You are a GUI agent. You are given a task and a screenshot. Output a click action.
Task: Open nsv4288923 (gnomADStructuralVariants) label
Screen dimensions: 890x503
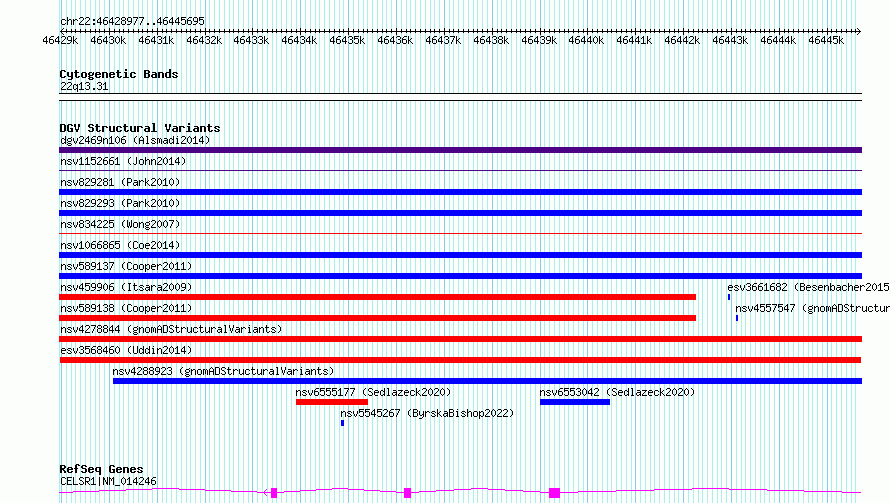pos(223,371)
